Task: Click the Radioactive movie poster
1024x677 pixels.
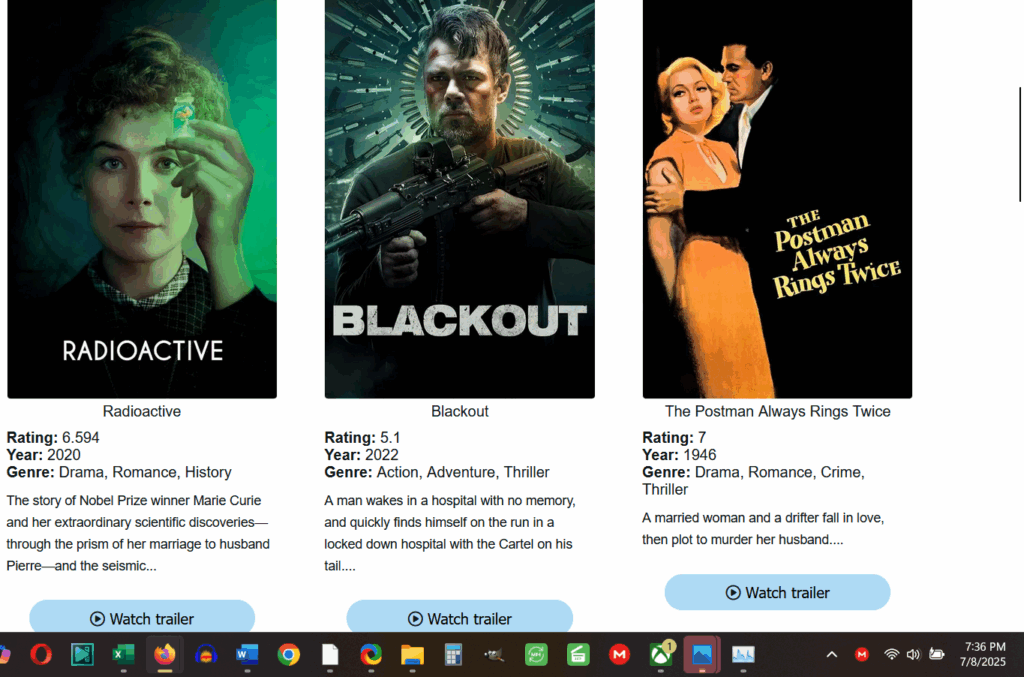Action: [x=142, y=198]
